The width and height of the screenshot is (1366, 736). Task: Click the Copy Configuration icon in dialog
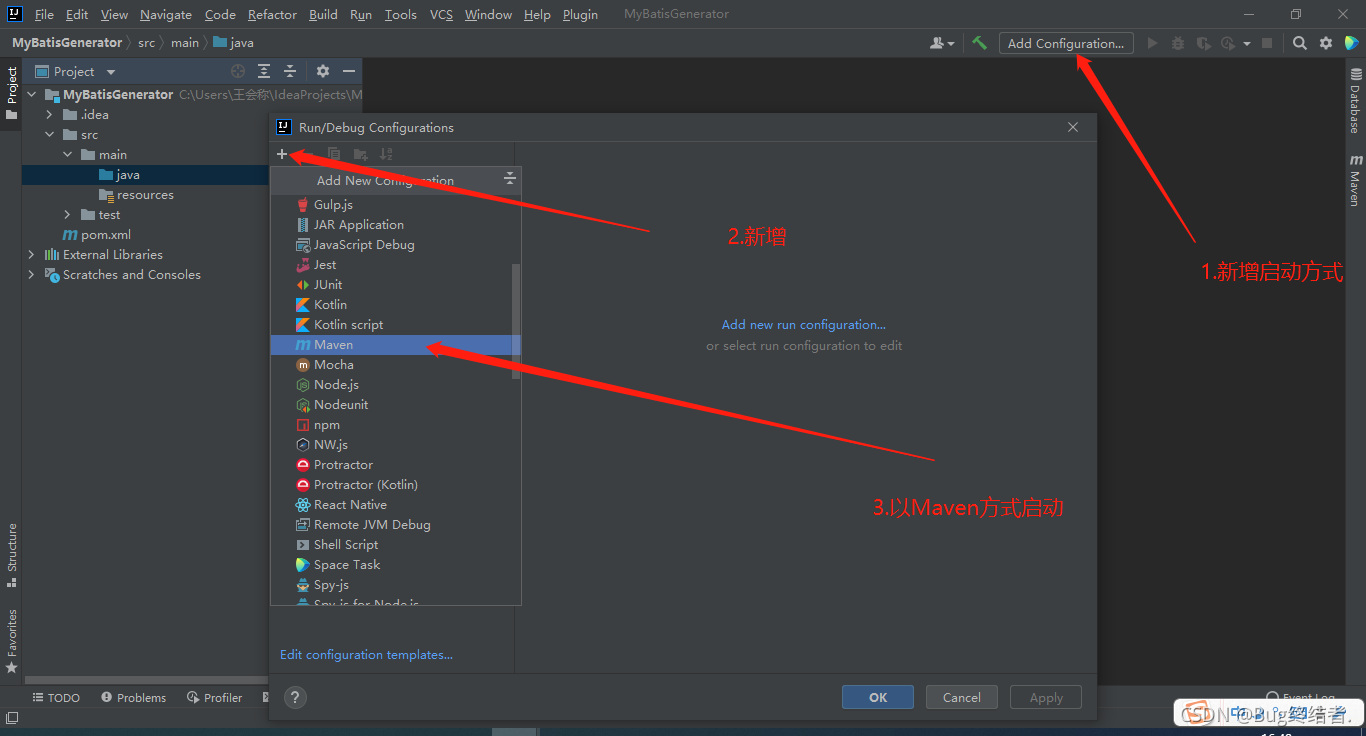pos(334,154)
